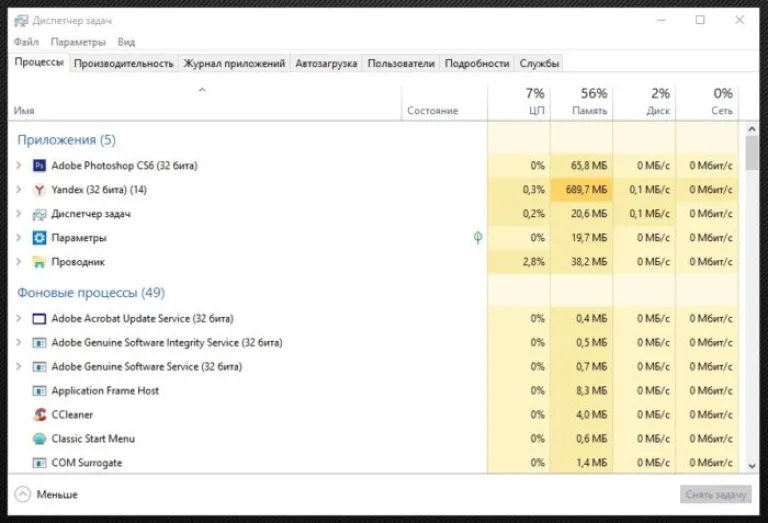Click the green leaf status icon for Параметры
The height and width of the screenshot is (523, 768).
478,238
